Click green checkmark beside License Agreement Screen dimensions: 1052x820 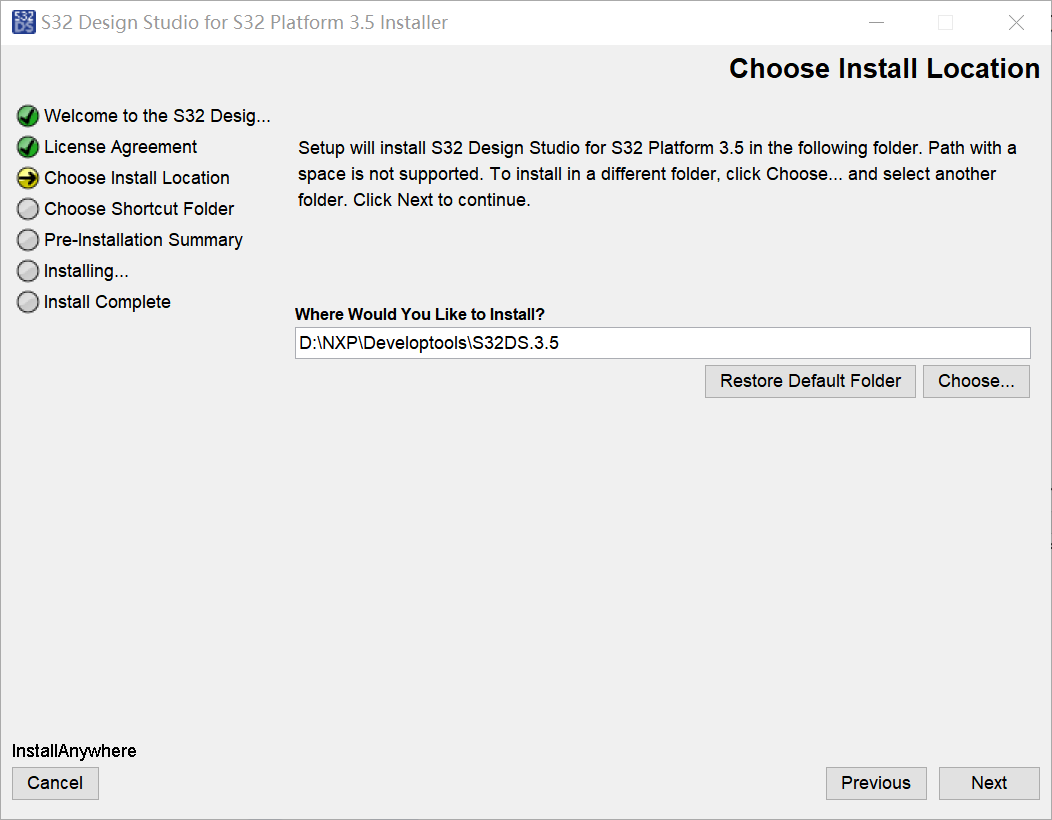click(x=28, y=147)
